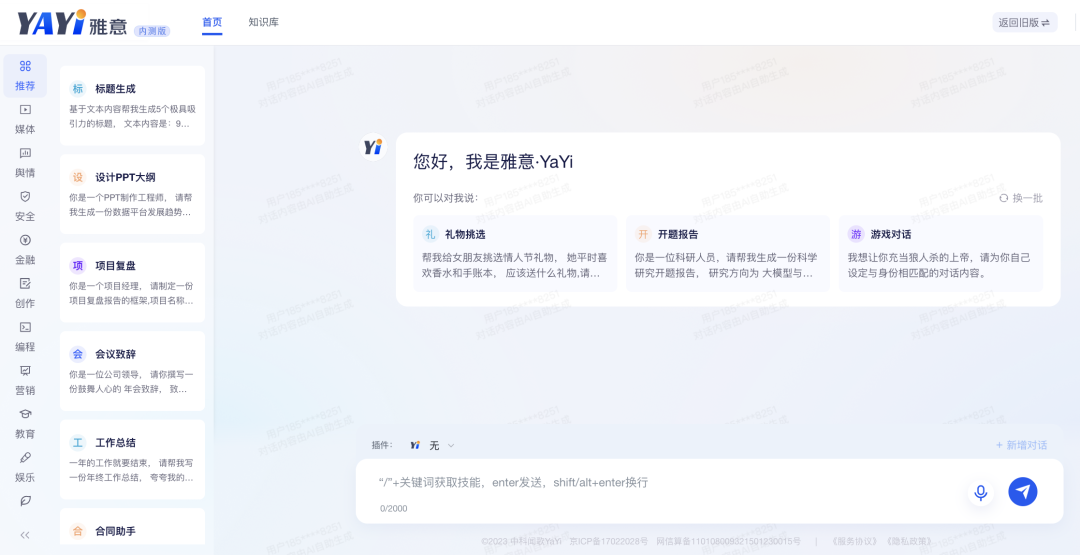
Task: Open the 隐私政策 link in footer
Action: pyautogui.click(x=909, y=542)
